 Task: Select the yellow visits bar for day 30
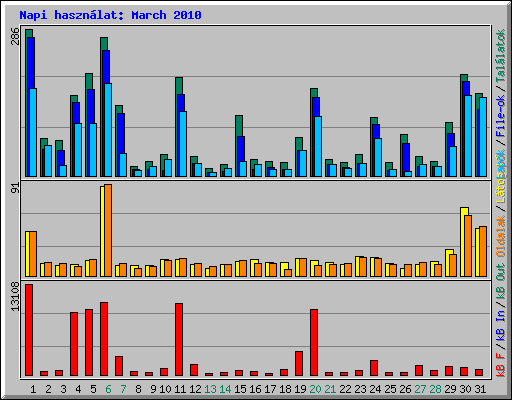click(x=463, y=242)
